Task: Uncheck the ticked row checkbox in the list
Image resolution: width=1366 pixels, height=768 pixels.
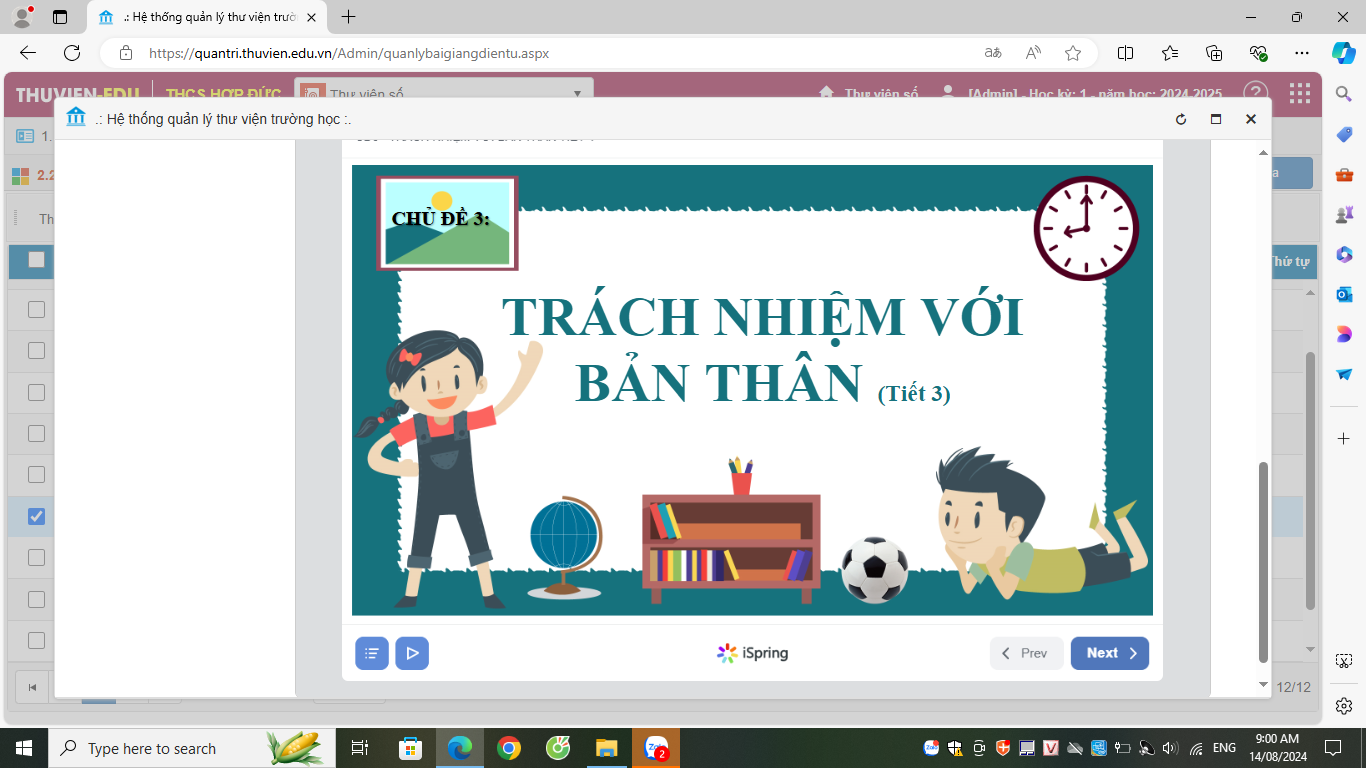Action: 37,516
